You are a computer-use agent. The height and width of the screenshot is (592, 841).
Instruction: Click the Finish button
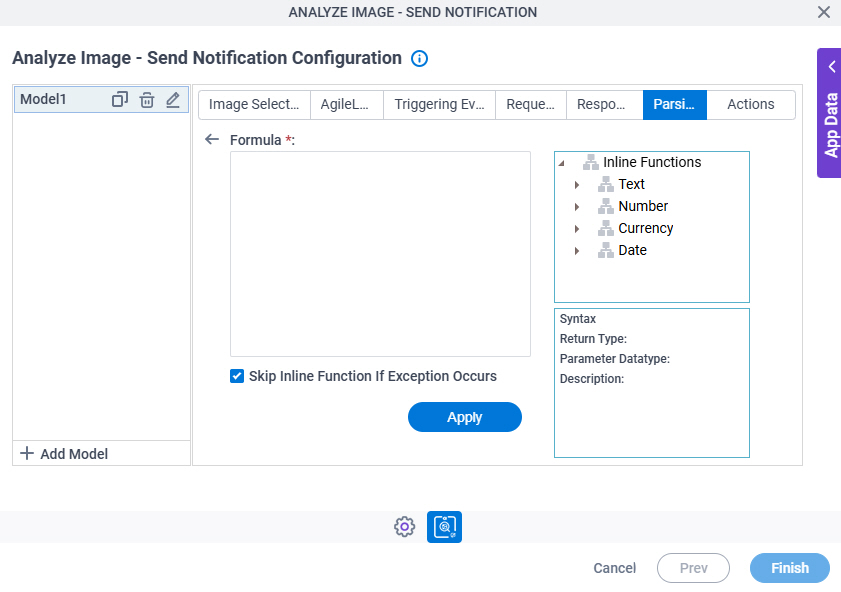click(790, 568)
